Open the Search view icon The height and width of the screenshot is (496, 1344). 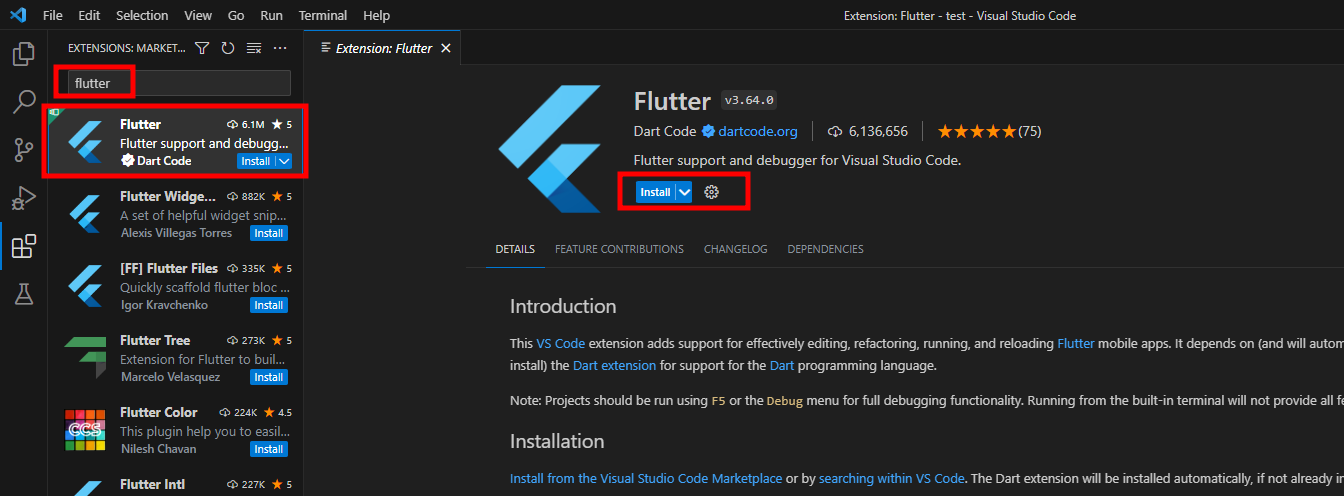point(23,101)
